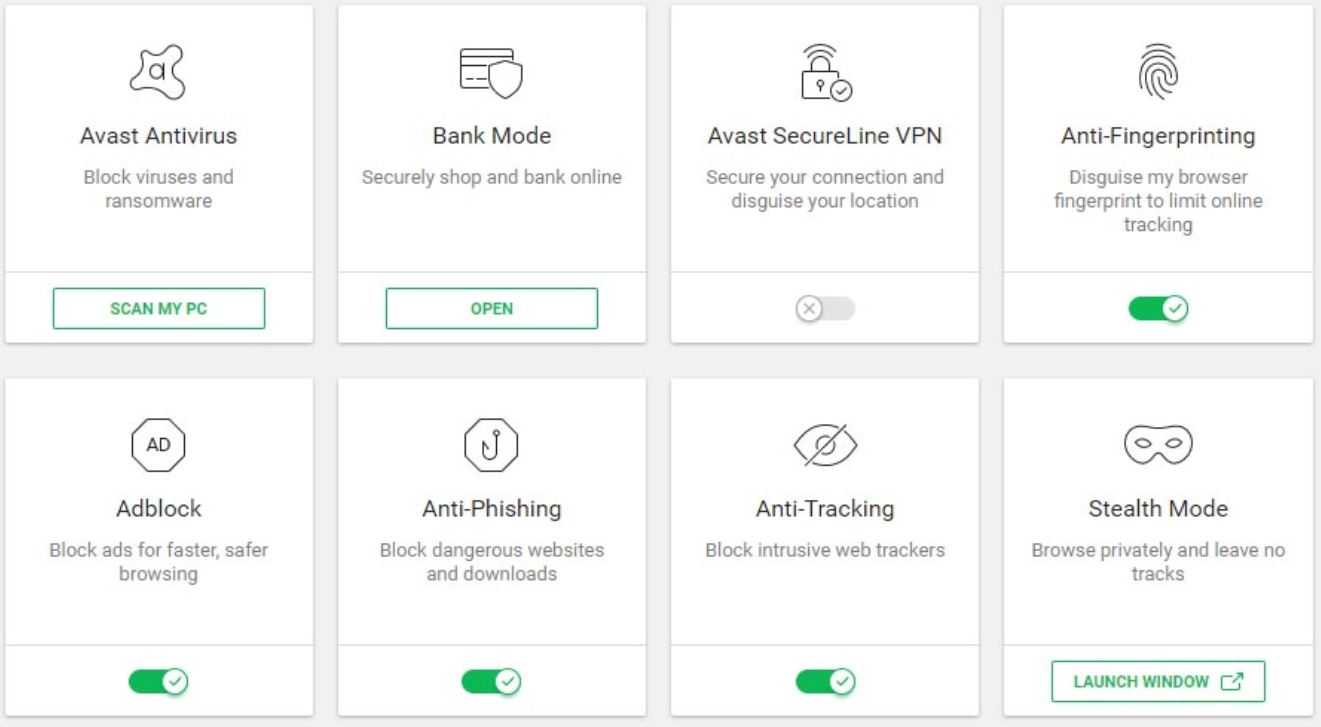The height and width of the screenshot is (727, 1321).
Task: Click the Anti-Fingerprinting fingerprint icon
Action: [1158, 72]
